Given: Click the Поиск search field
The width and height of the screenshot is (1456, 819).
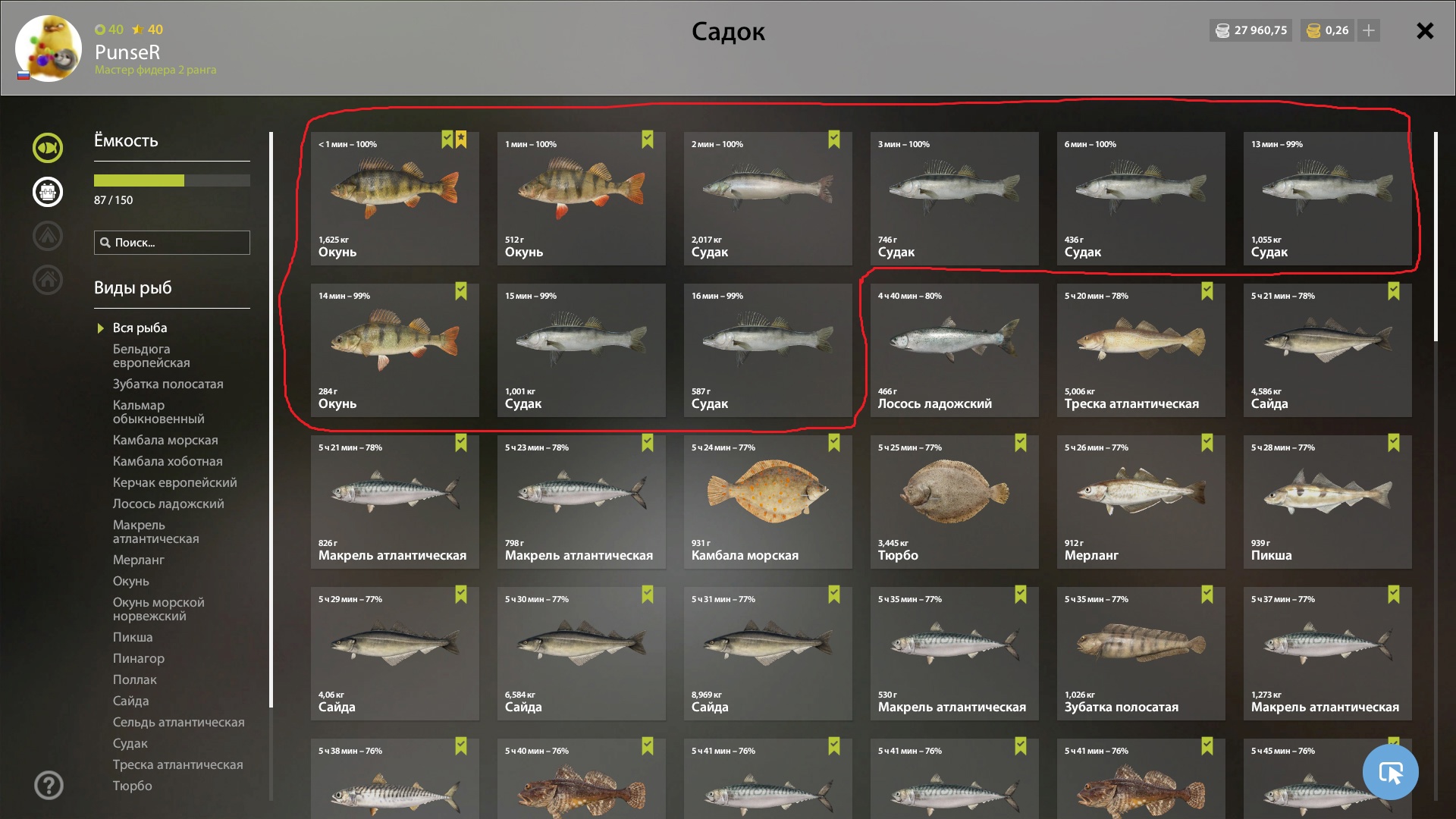Looking at the screenshot, I should tap(172, 243).
